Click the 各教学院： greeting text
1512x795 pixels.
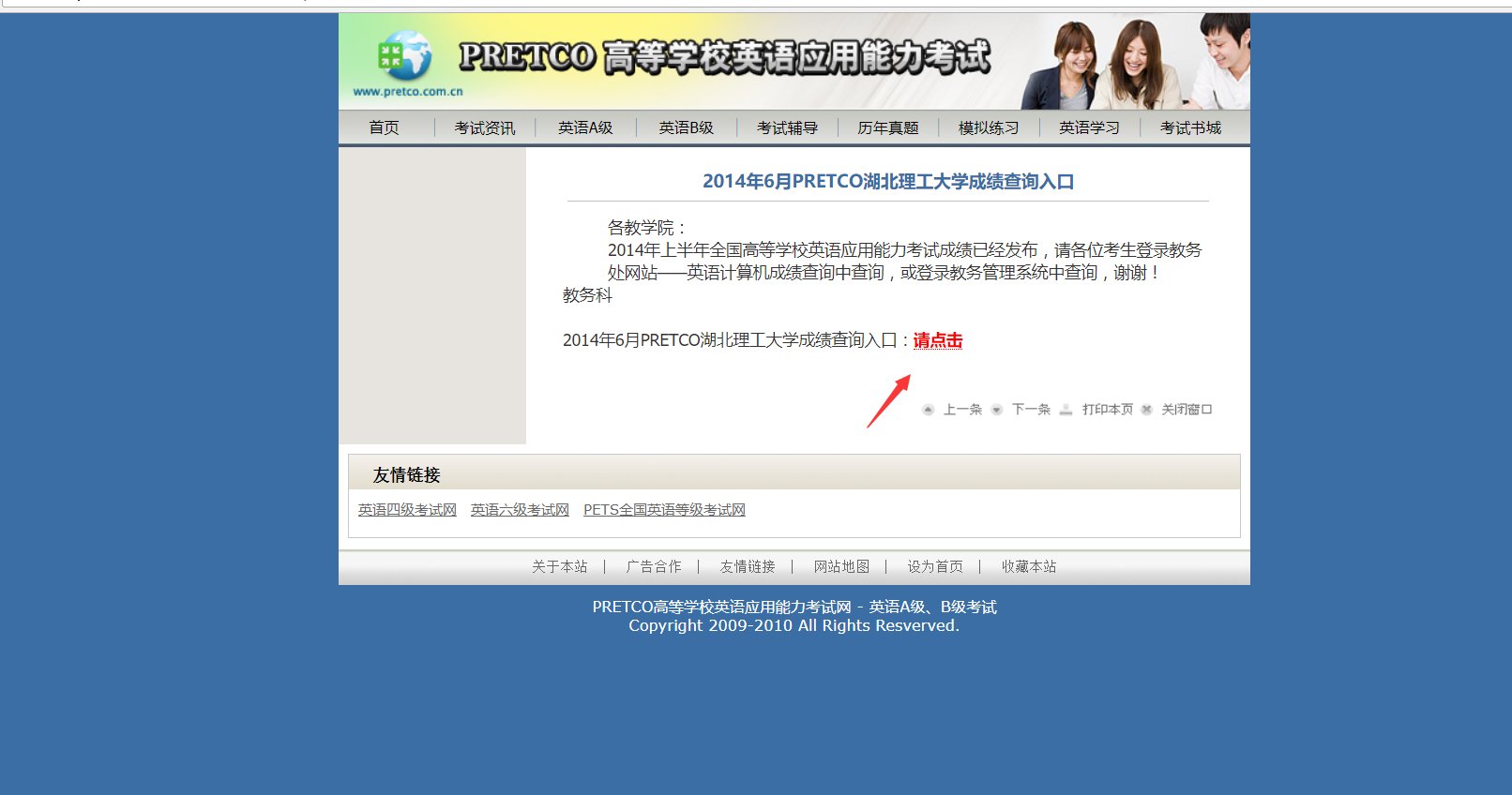click(x=646, y=228)
